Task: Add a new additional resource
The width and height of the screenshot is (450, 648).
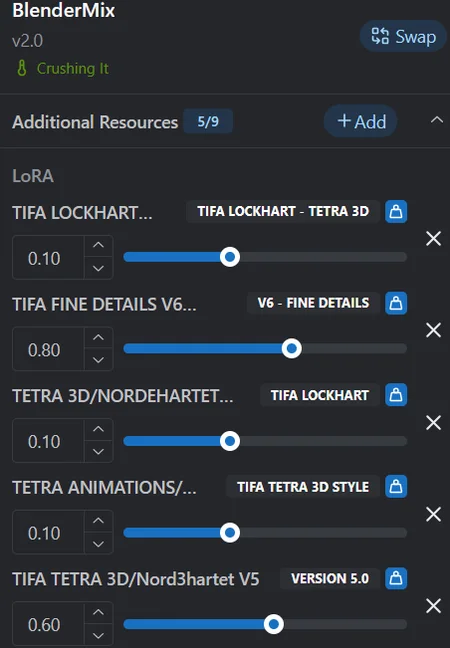Action: coord(360,121)
